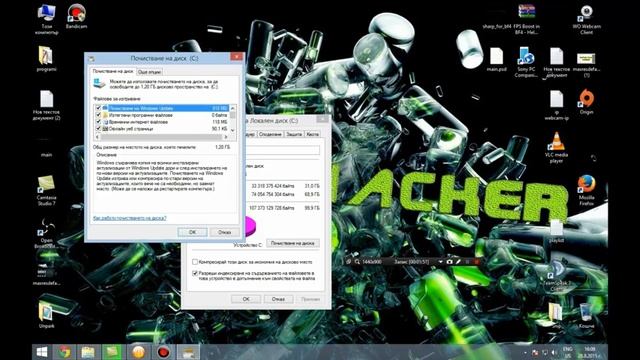Viewport: 640px width, 360px height.
Task: Open the ip webcam-ip text file
Action: [x=556, y=105]
